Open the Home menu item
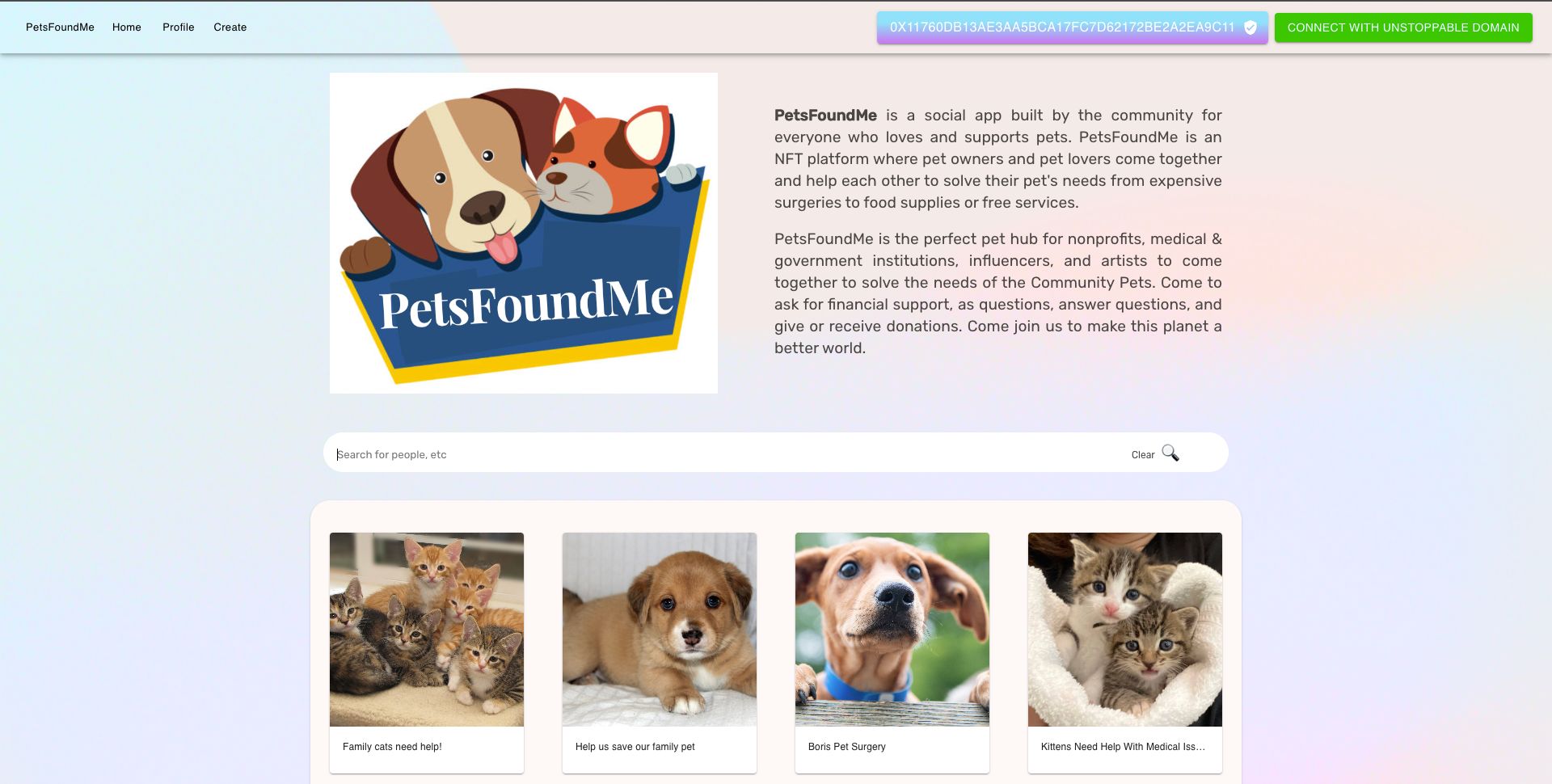 tap(127, 27)
